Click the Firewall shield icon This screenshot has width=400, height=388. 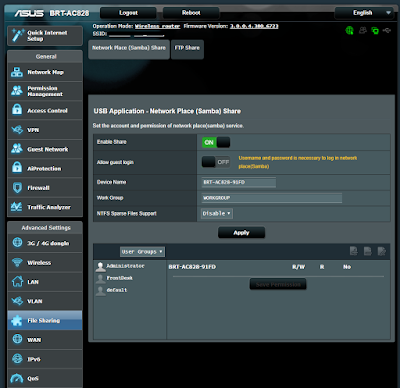click(17, 187)
